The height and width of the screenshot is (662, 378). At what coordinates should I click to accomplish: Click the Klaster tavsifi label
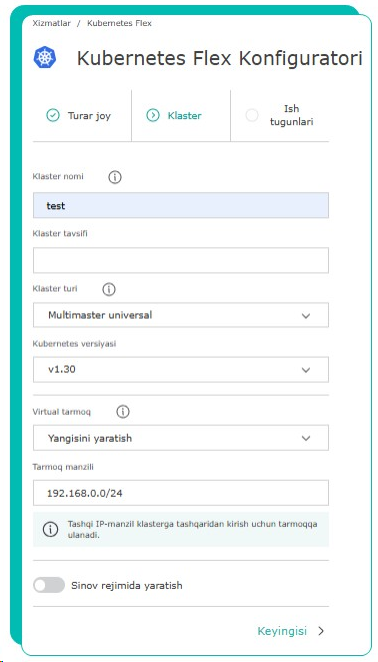click(x=60, y=233)
